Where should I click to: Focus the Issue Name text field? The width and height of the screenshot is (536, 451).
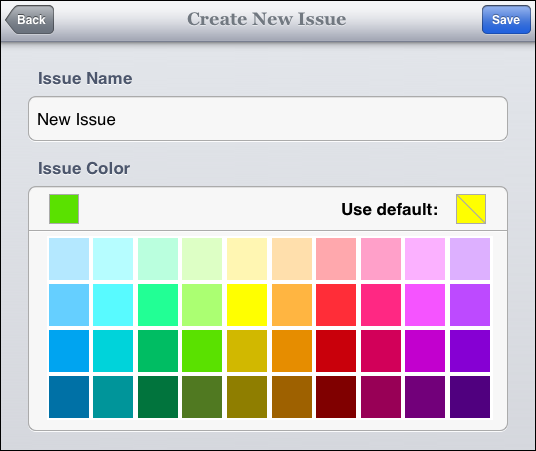[x=268, y=119]
